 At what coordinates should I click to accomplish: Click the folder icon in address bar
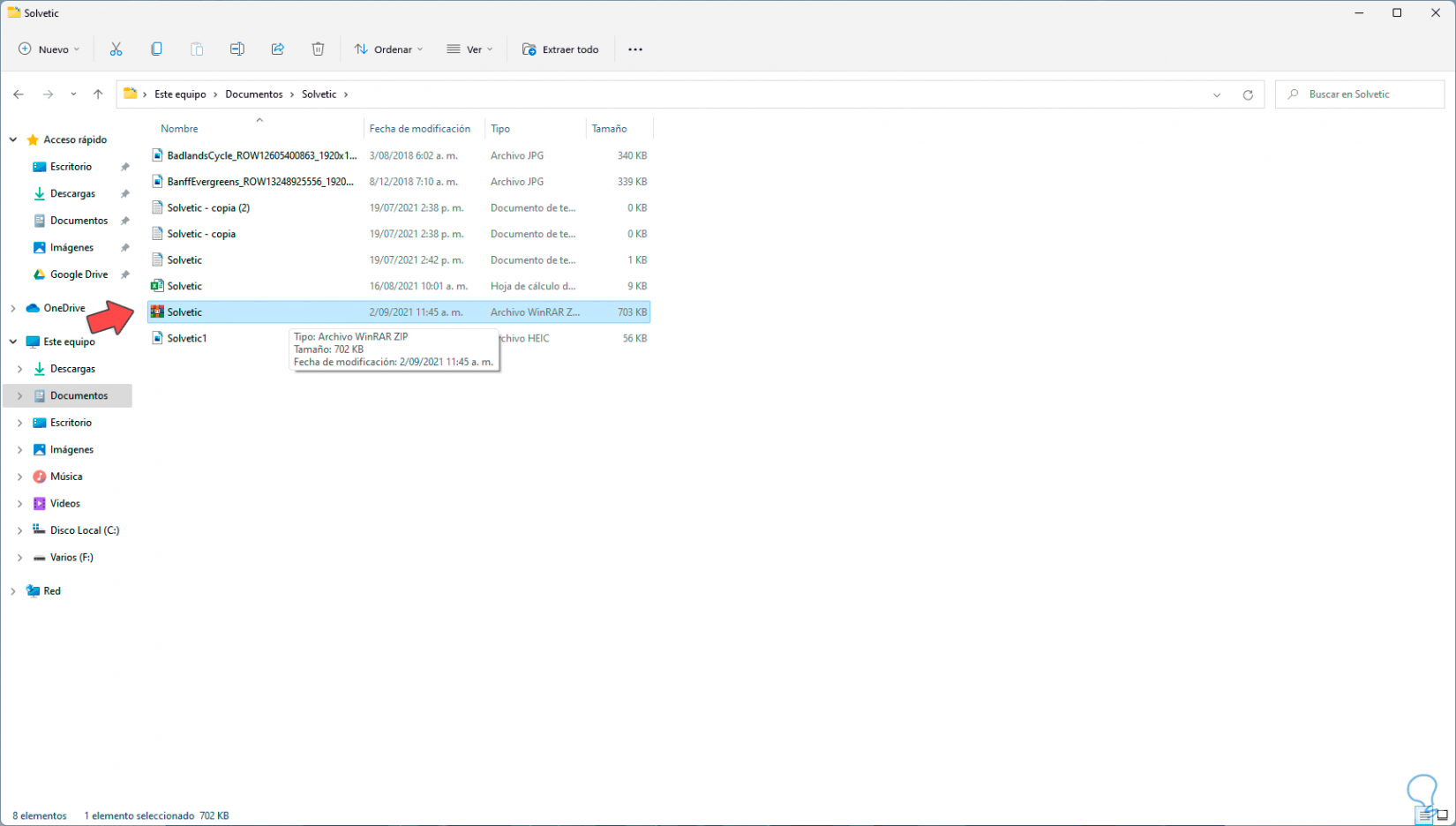pyautogui.click(x=130, y=94)
